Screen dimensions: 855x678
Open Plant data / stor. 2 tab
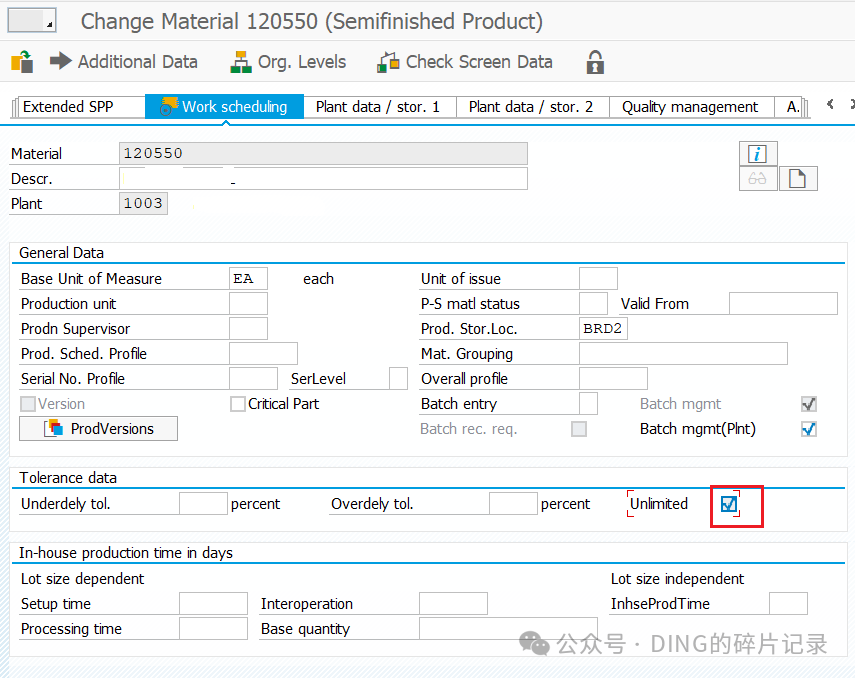532,106
